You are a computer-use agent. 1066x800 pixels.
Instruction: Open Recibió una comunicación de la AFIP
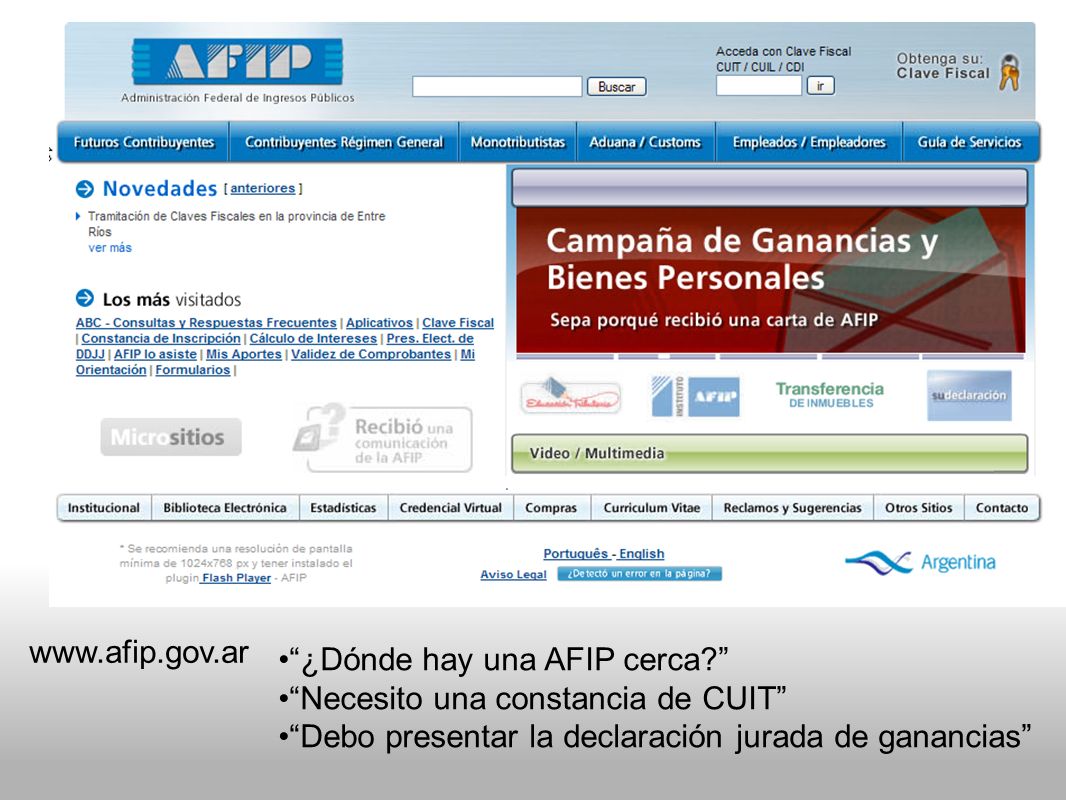click(x=382, y=438)
